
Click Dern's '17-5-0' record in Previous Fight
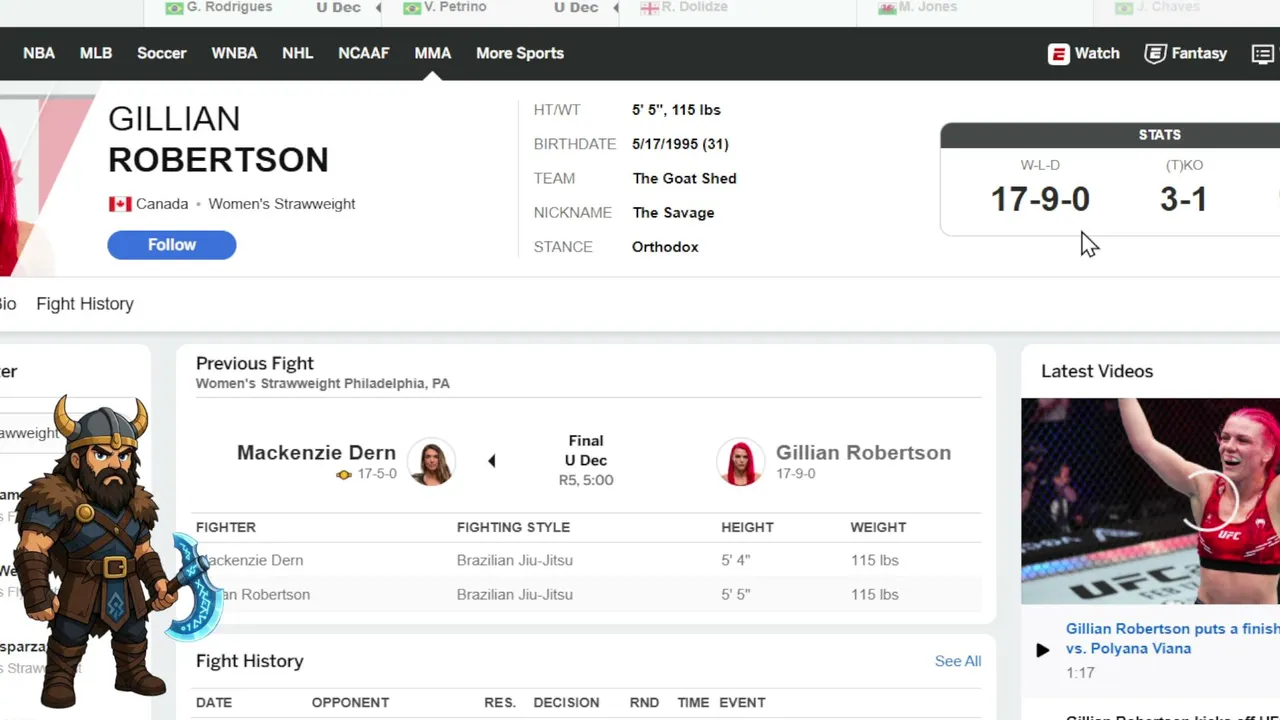coord(377,474)
